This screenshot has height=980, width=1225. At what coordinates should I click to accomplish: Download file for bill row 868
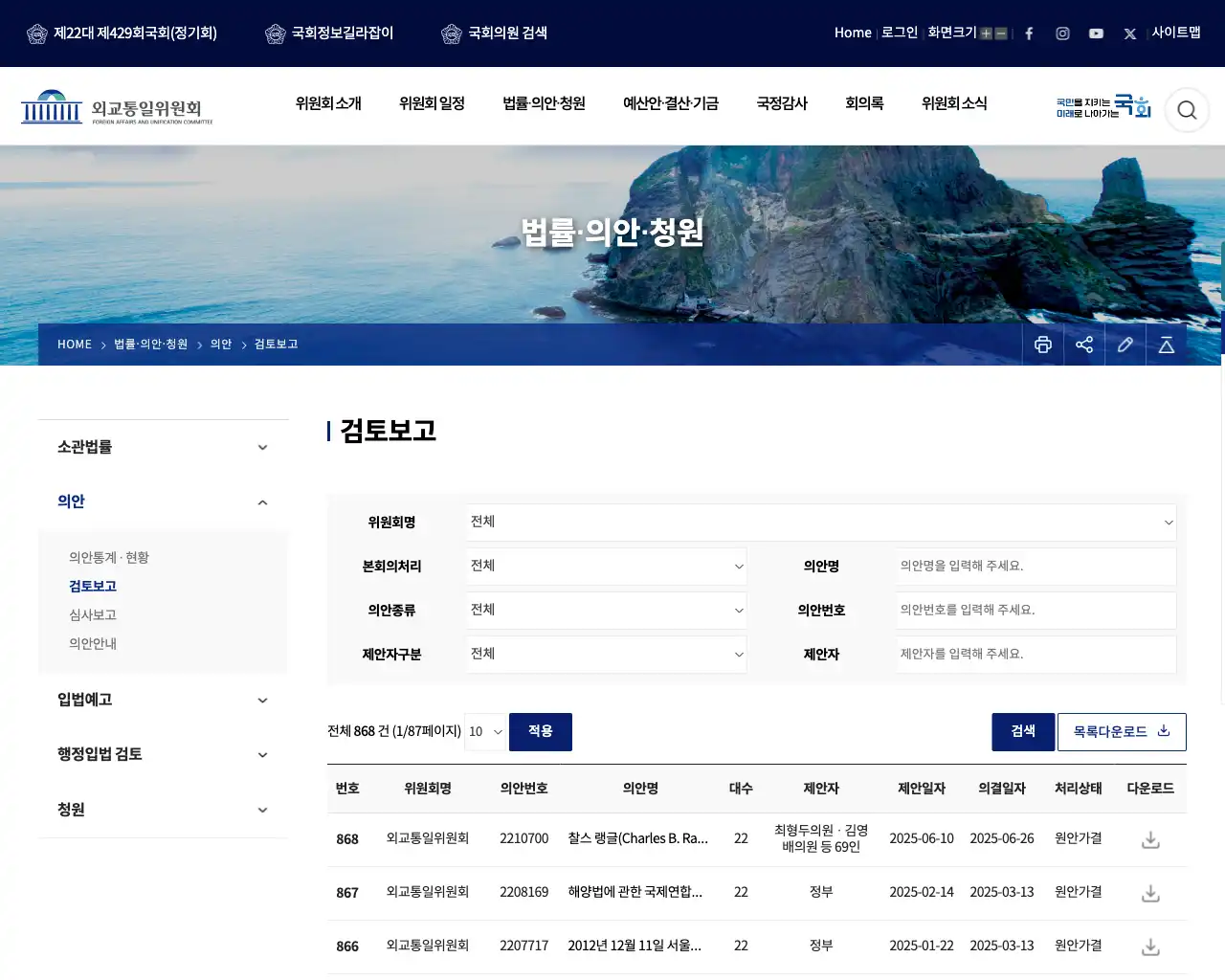(x=1151, y=839)
